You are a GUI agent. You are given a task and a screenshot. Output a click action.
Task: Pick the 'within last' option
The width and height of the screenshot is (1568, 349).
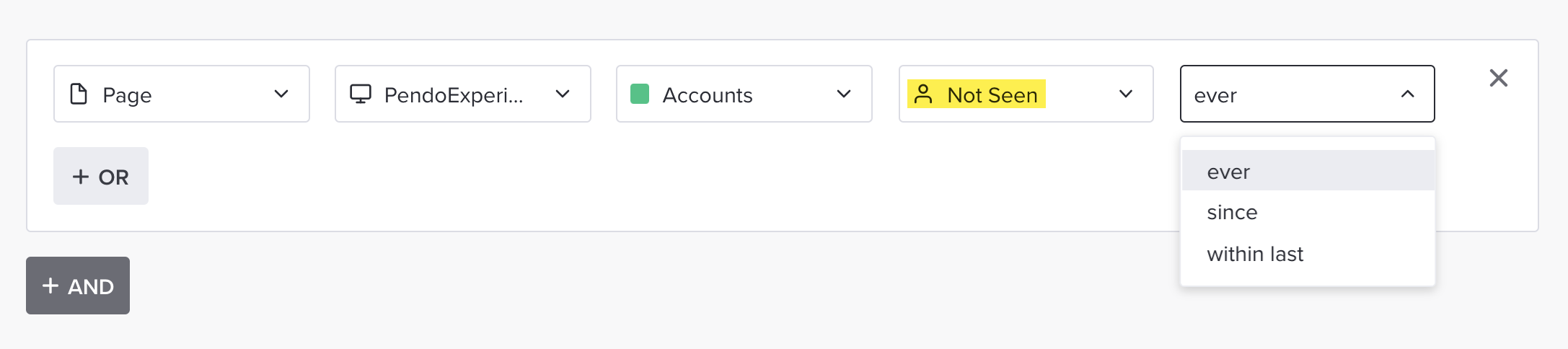tap(1255, 254)
